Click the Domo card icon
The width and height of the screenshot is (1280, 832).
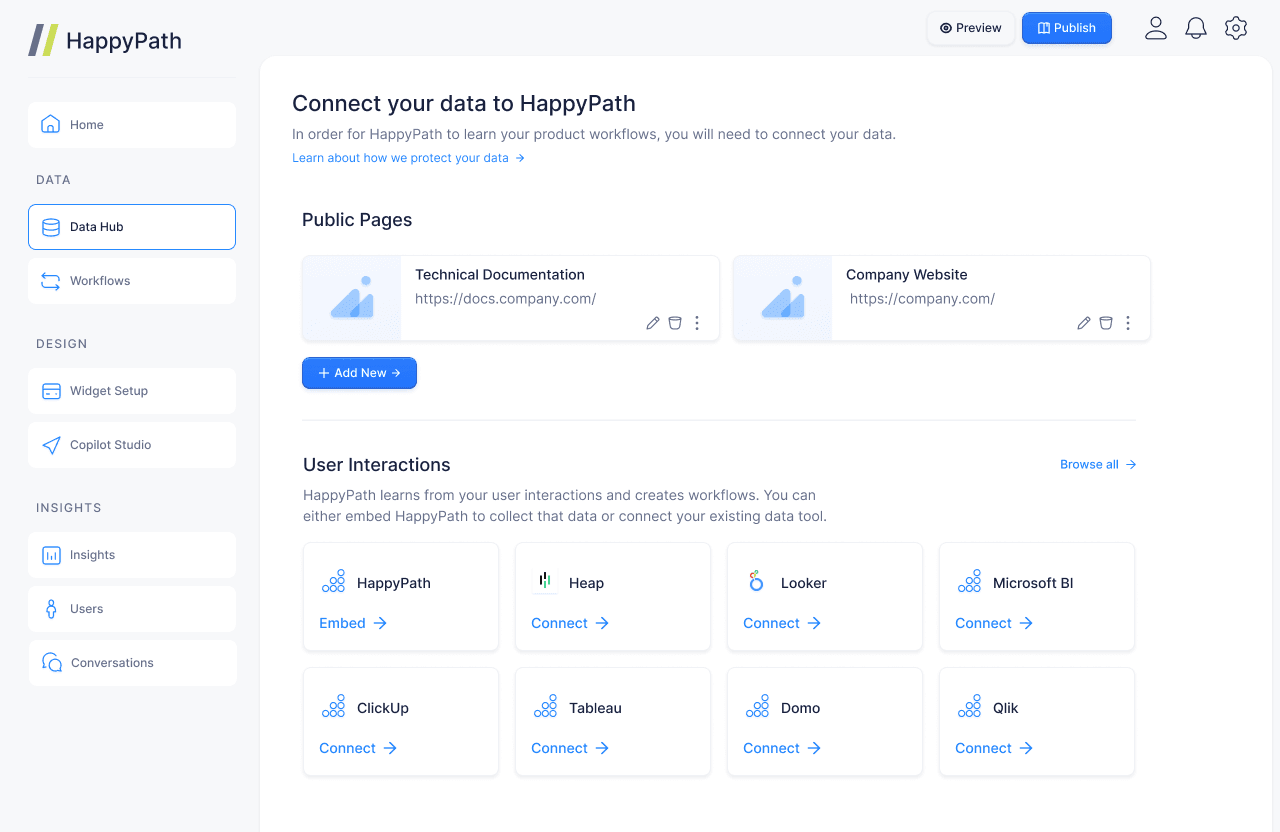tap(757, 706)
